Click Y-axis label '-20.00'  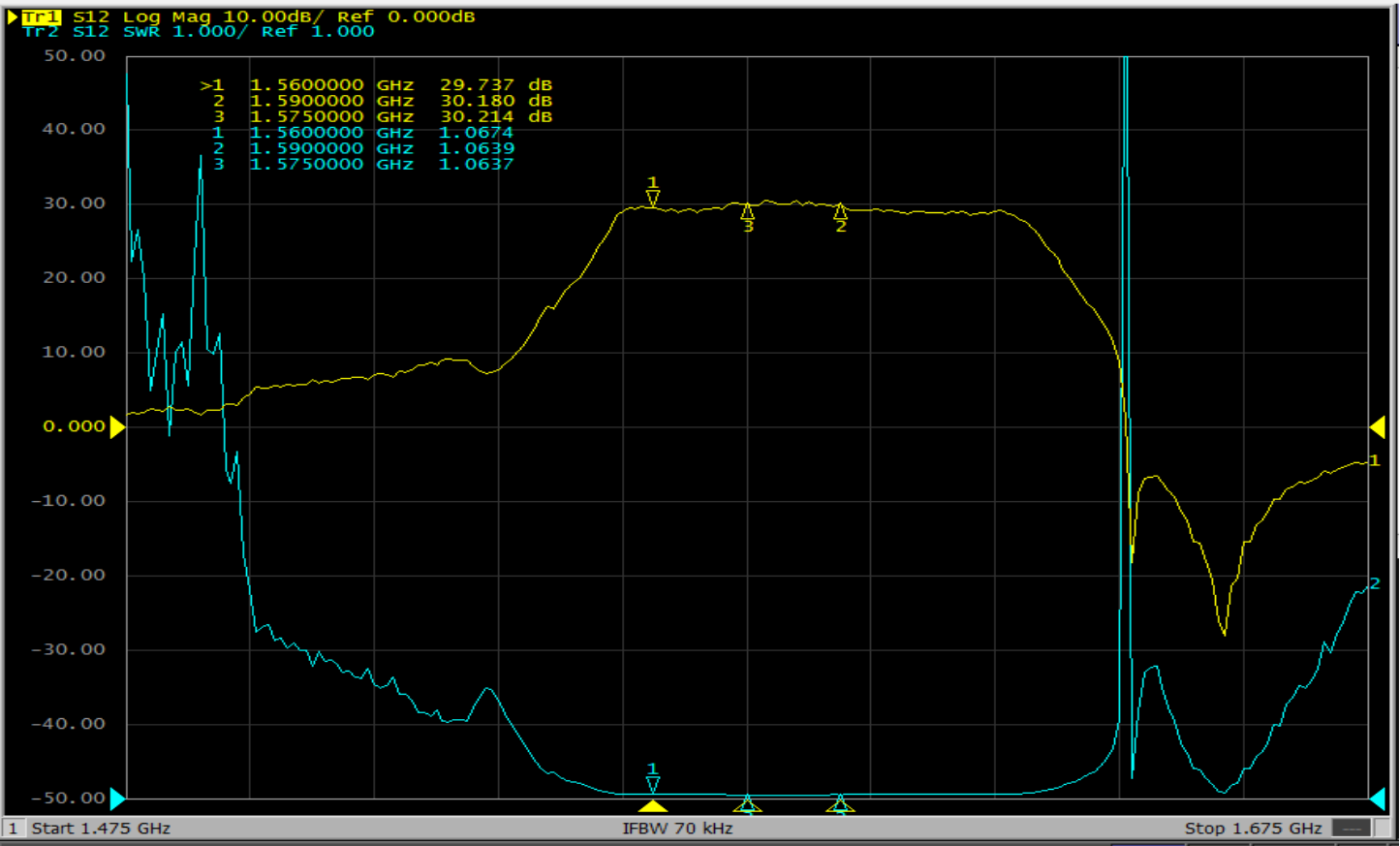coord(69,575)
